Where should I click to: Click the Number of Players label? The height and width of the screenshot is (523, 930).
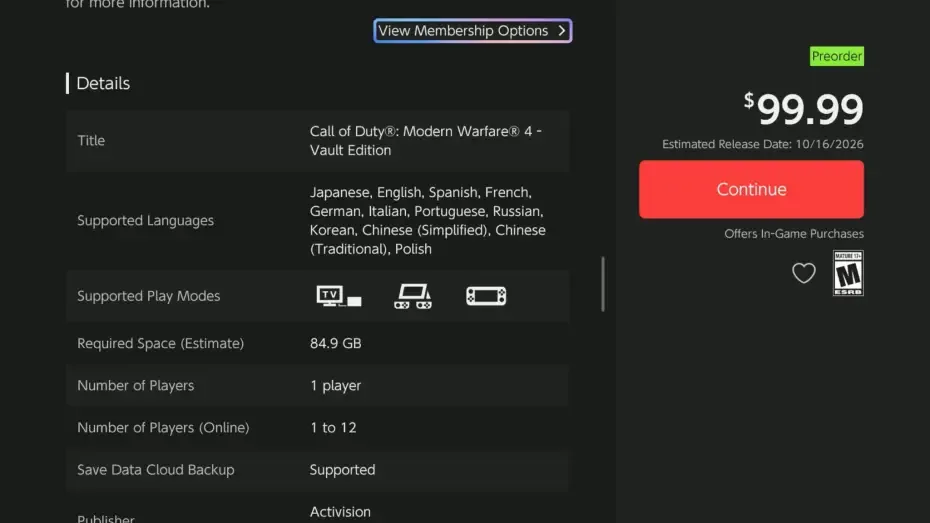pyautogui.click(x=135, y=385)
